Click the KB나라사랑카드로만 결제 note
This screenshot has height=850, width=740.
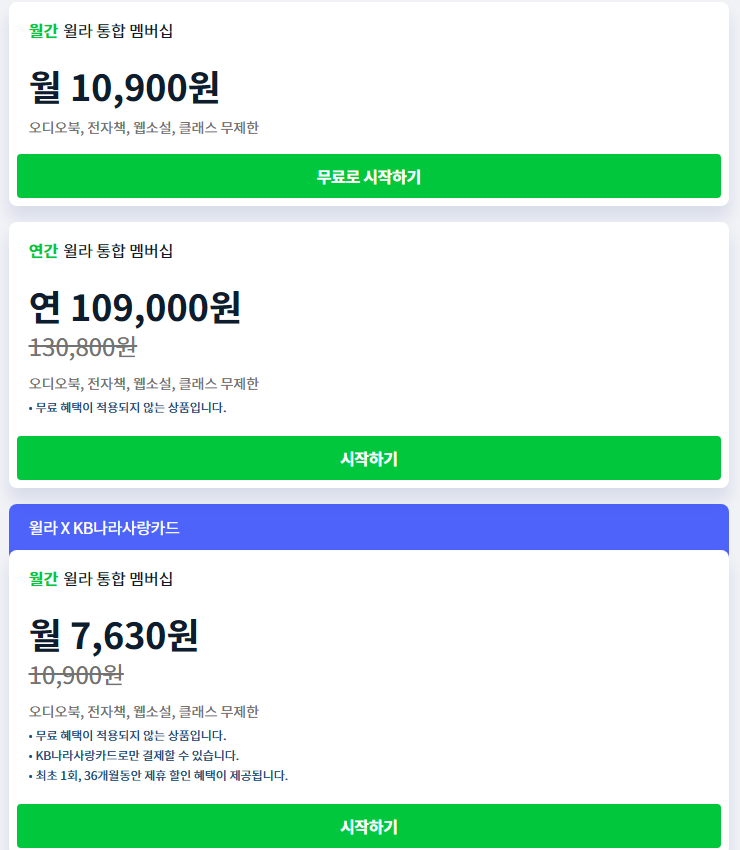(134, 755)
